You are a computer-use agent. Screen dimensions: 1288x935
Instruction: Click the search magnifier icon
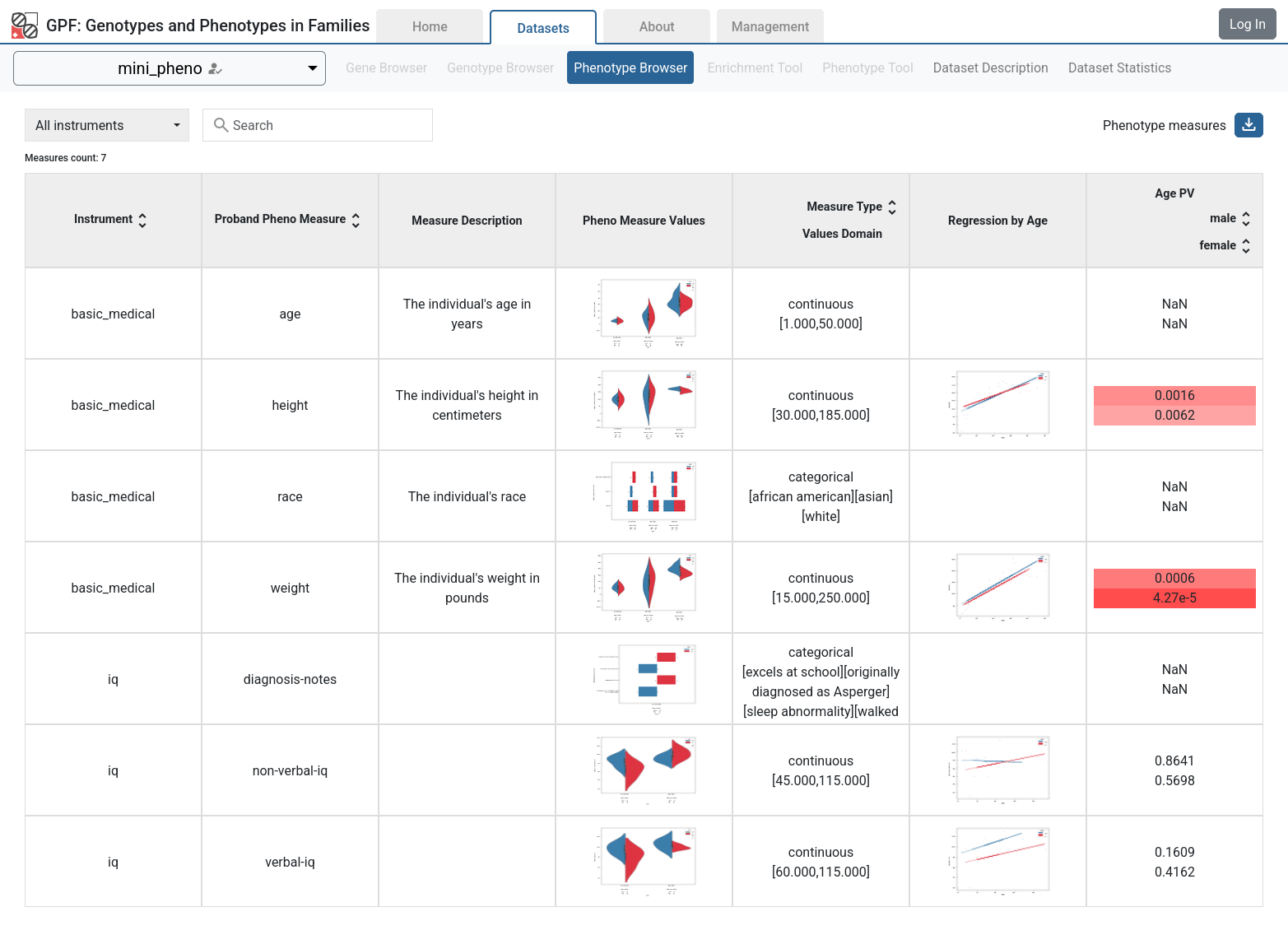coord(221,125)
